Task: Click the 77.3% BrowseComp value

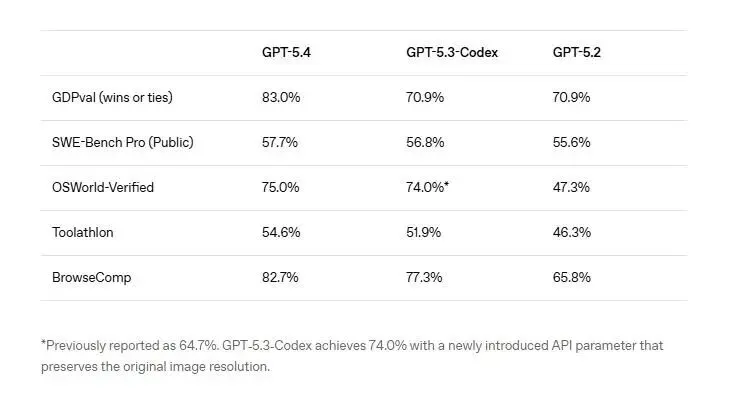Action: [424, 277]
